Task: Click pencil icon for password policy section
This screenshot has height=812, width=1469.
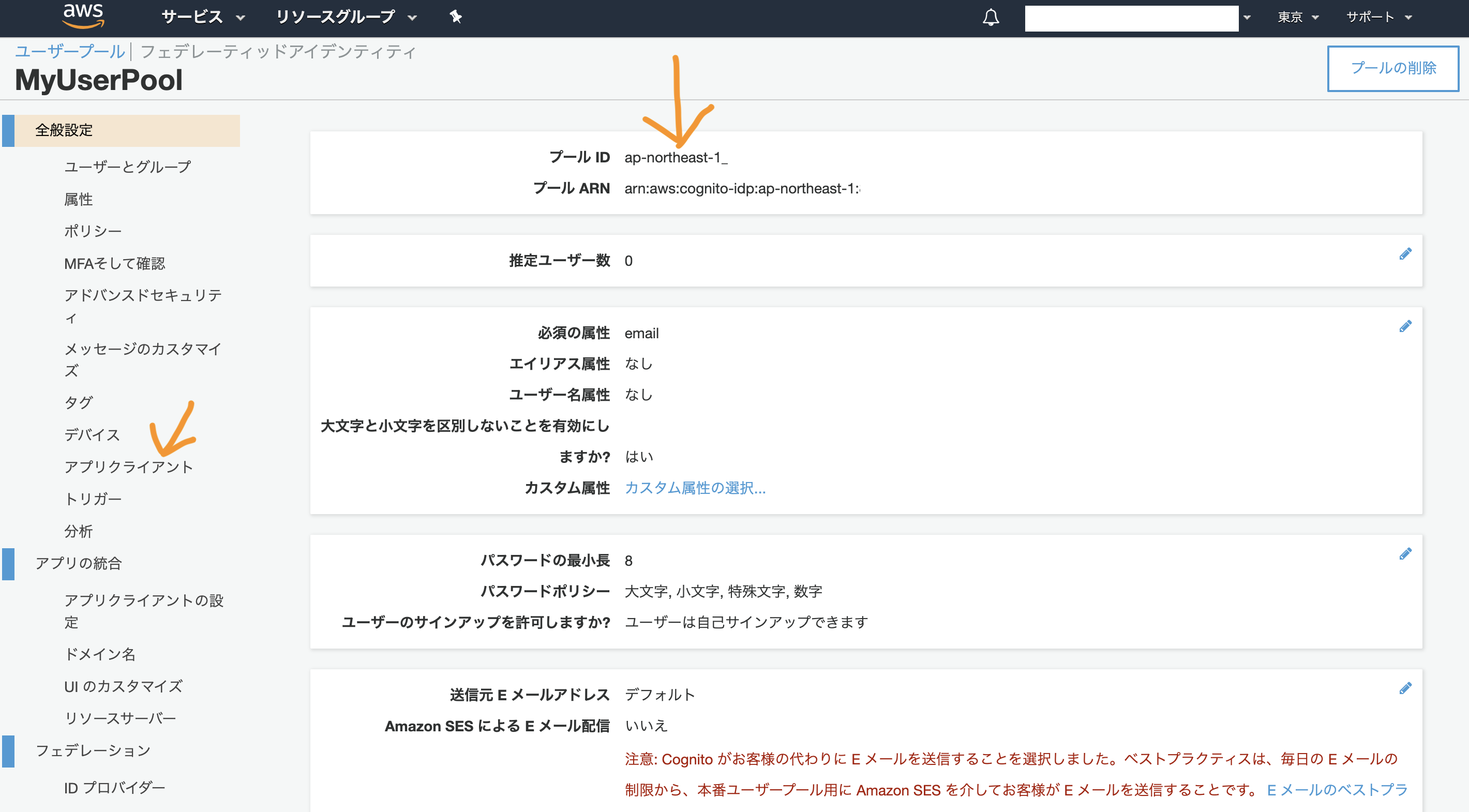Action: pyautogui.click(x=1405, y=554)
